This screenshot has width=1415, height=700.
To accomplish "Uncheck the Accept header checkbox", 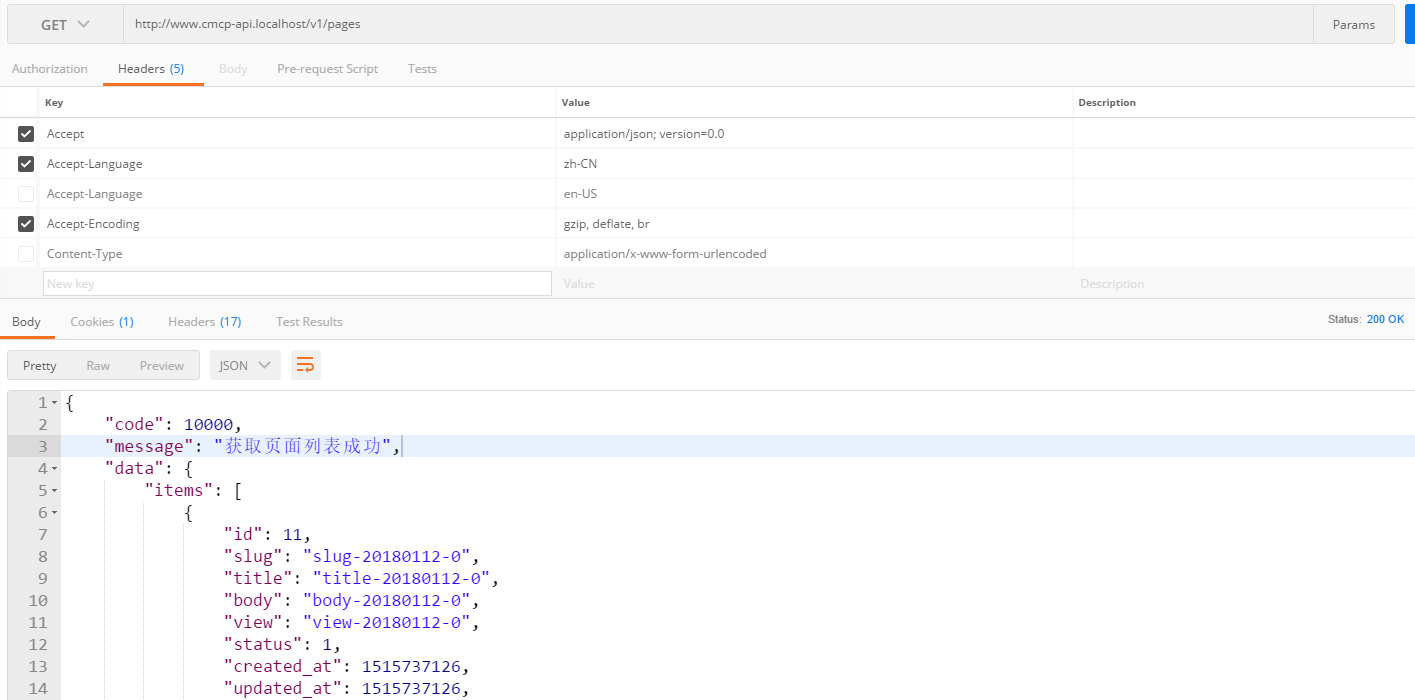I will pyautogui.click(x=26, y=134).
